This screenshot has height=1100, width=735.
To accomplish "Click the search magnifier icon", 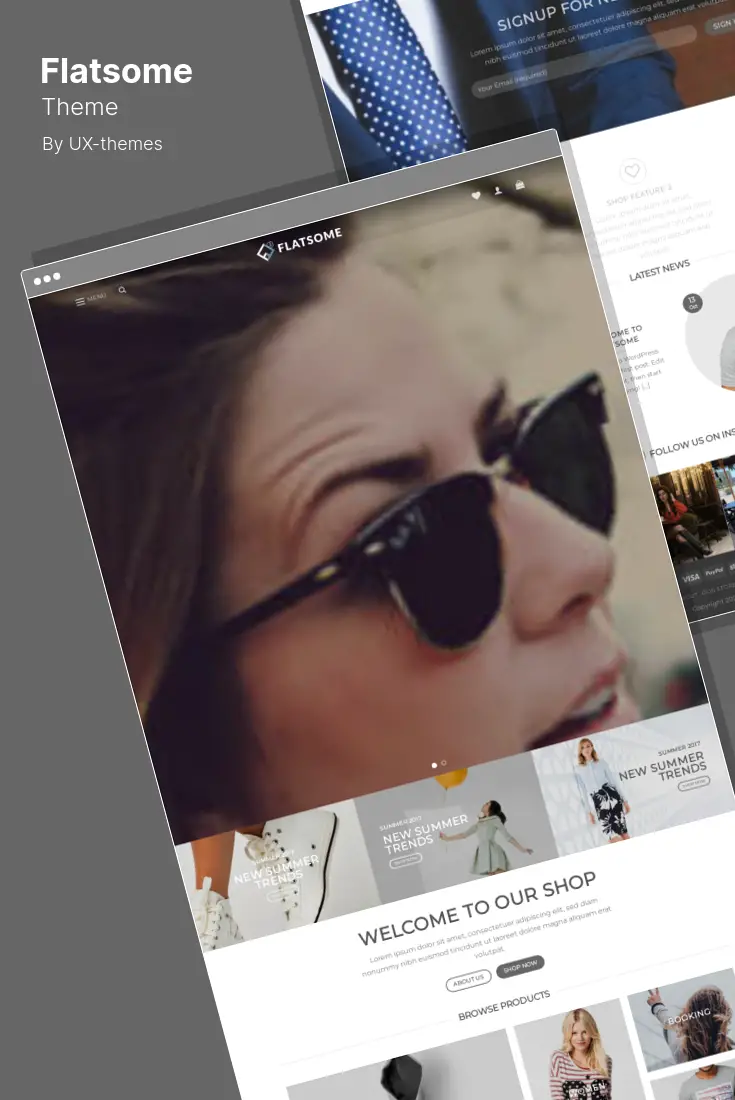I will (122, 290).
